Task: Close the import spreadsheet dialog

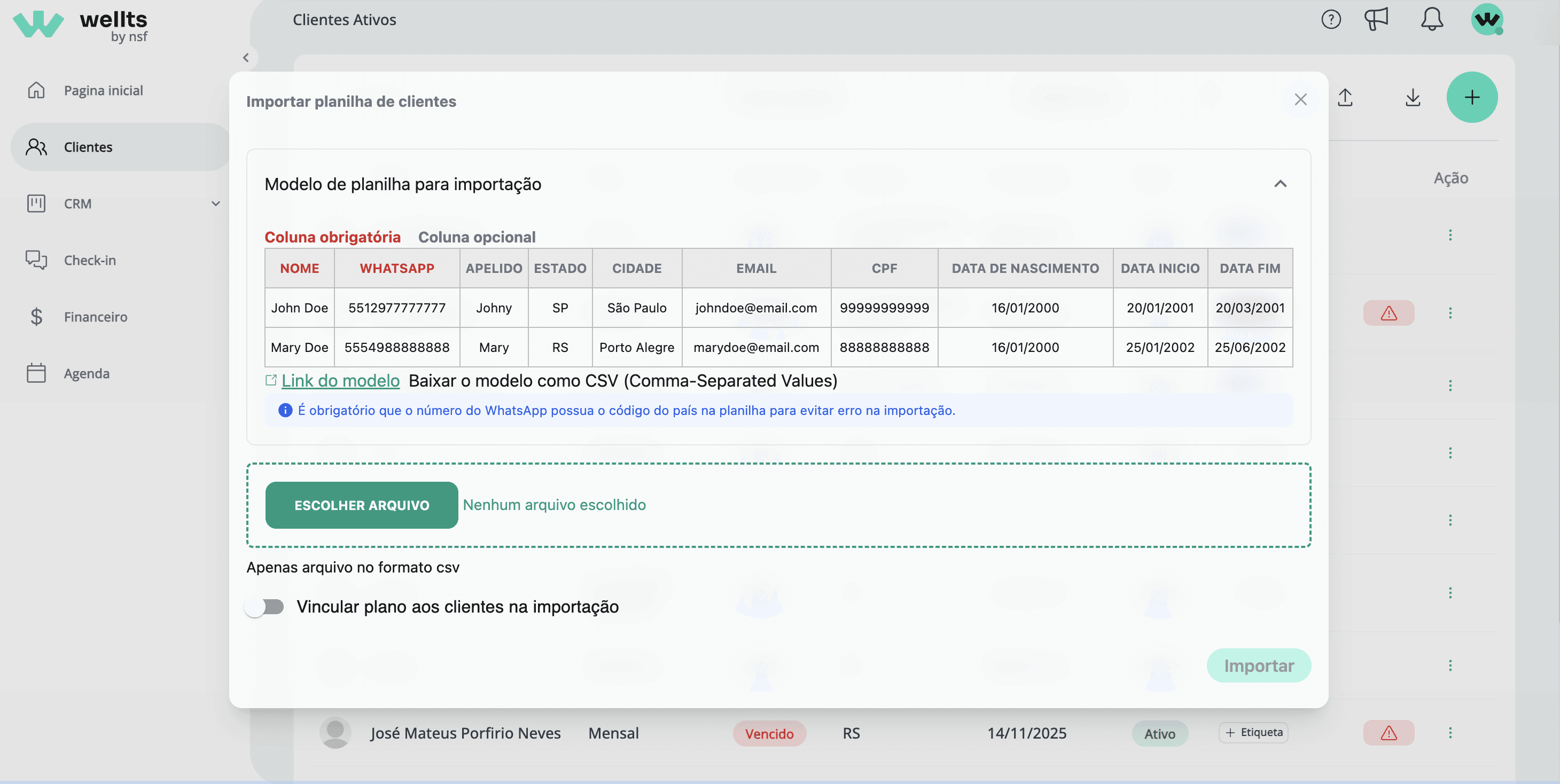Action: pos(1300,100)
